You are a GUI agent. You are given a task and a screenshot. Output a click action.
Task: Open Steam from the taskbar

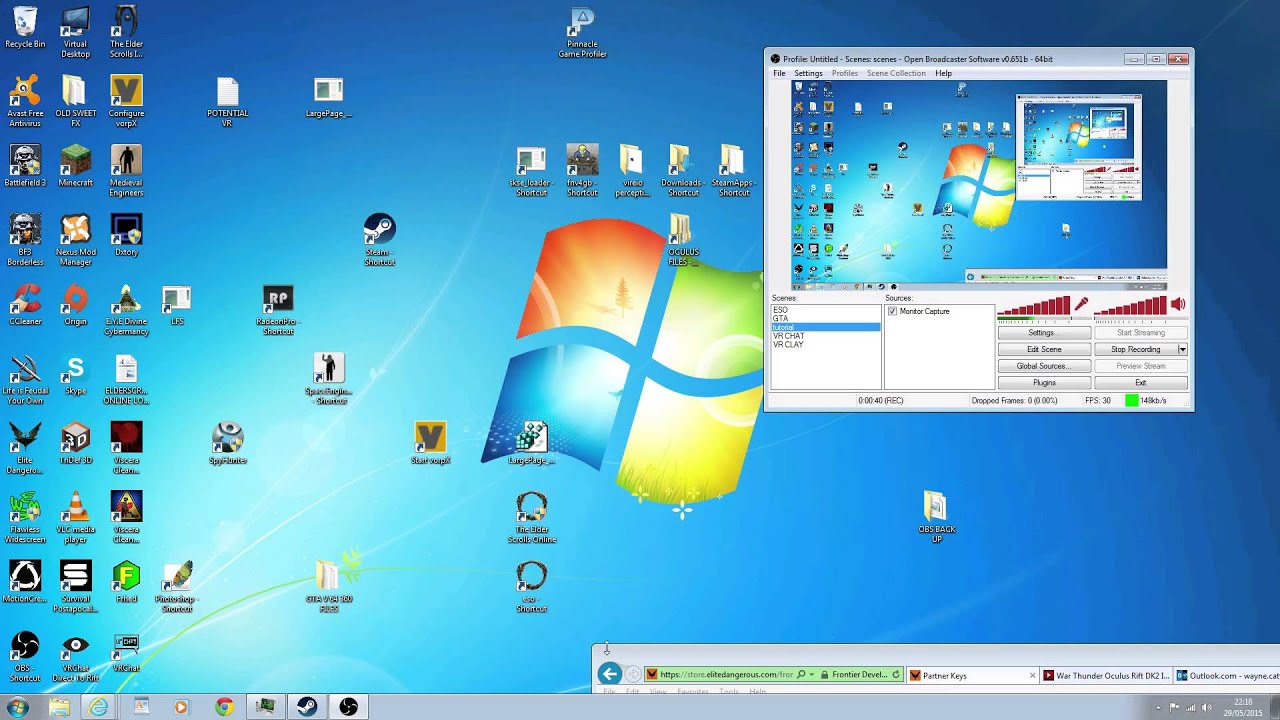[306, 707]
